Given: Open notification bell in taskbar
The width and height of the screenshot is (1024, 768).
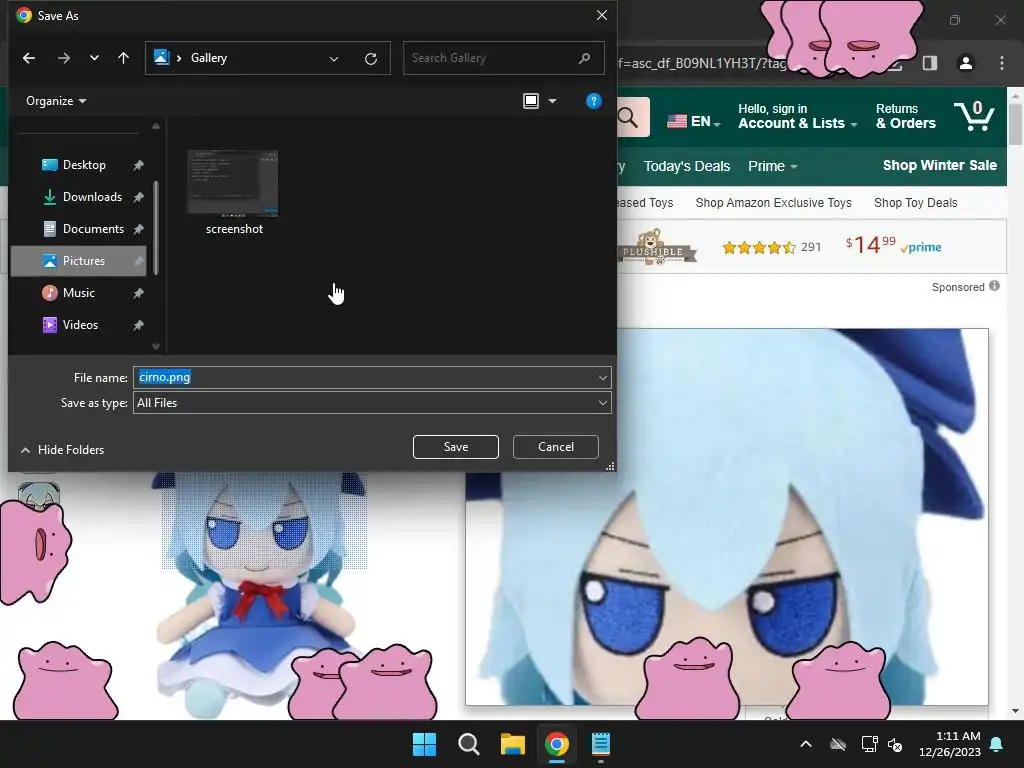Looking at the screenshot, I should tap(997, 744).
